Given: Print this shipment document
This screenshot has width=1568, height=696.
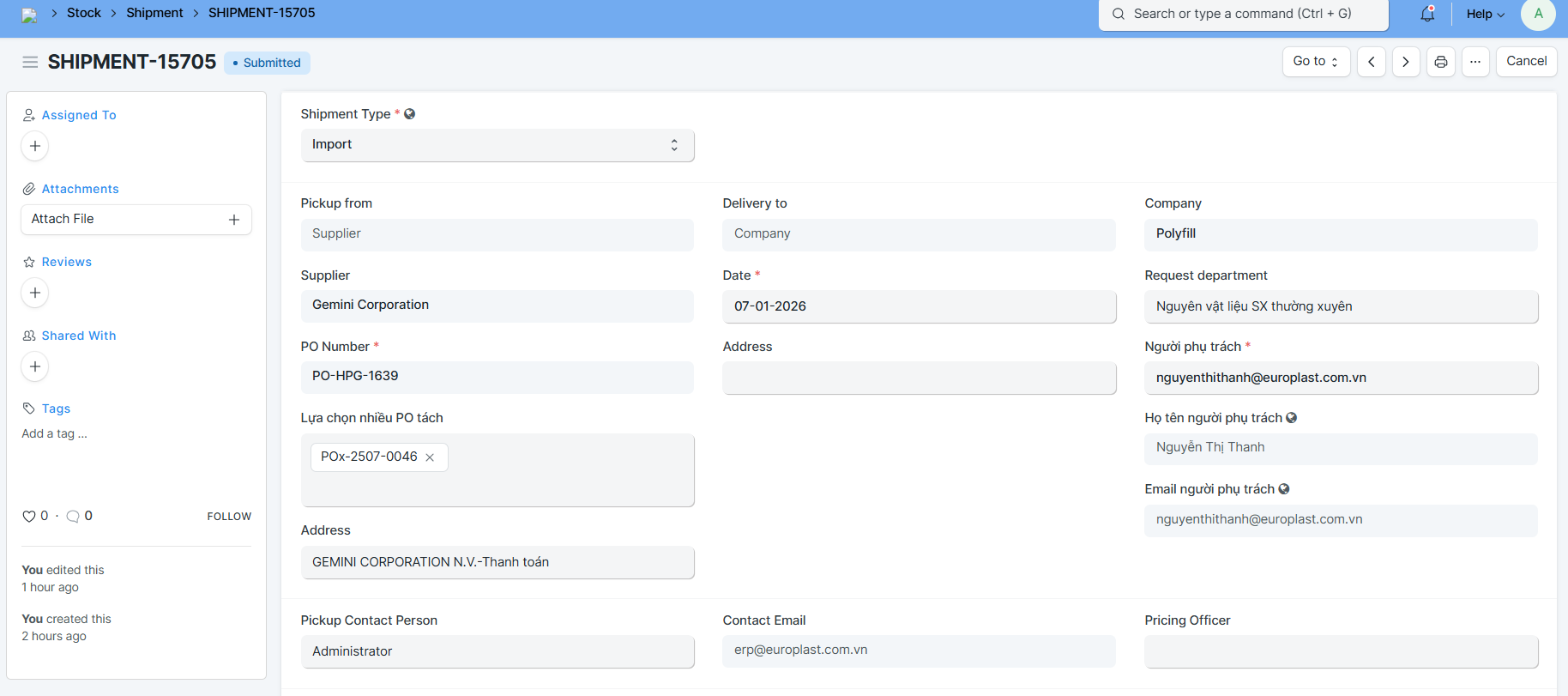Looking at the screenshot, I should (x=1441, y=62).
